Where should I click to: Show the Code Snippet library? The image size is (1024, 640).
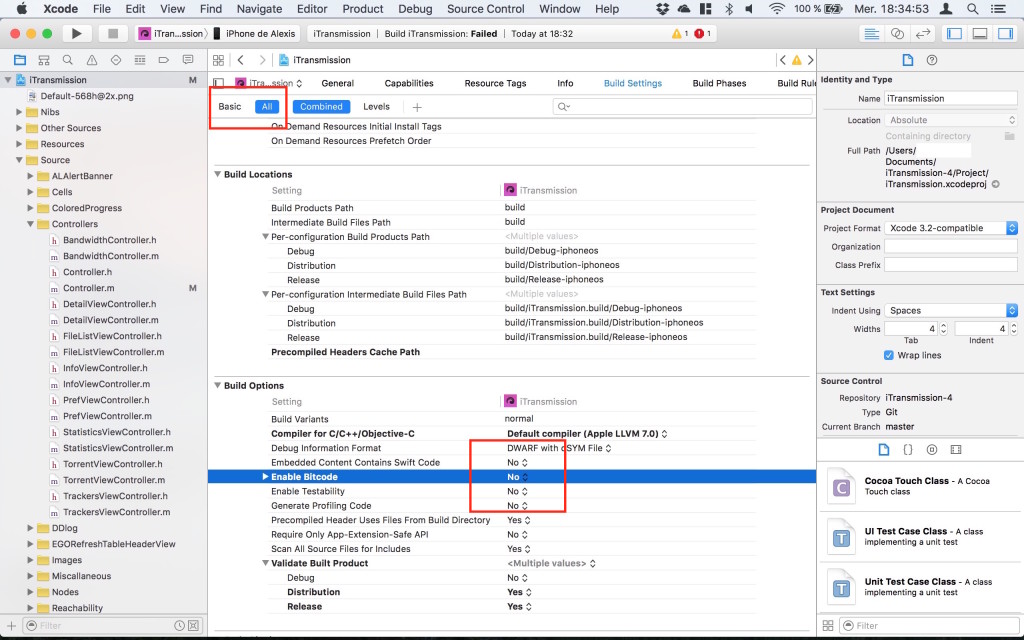click(908, 449)
